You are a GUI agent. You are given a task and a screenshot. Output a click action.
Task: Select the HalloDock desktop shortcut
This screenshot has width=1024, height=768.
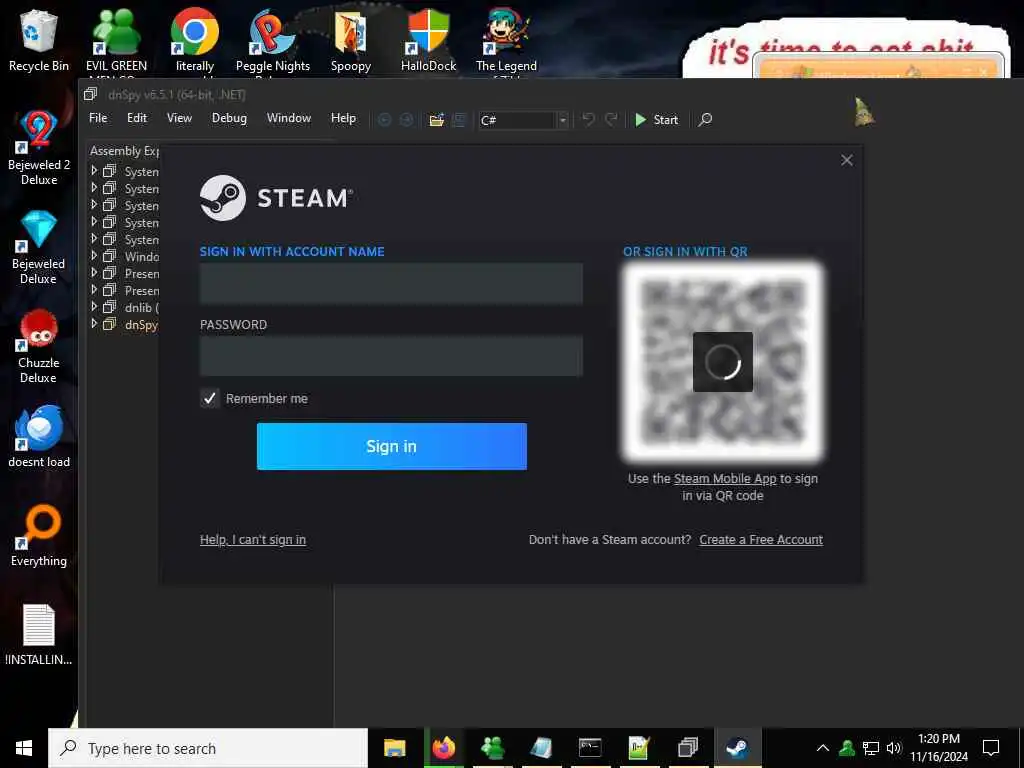pyautogui.click(x=429, y=40)
